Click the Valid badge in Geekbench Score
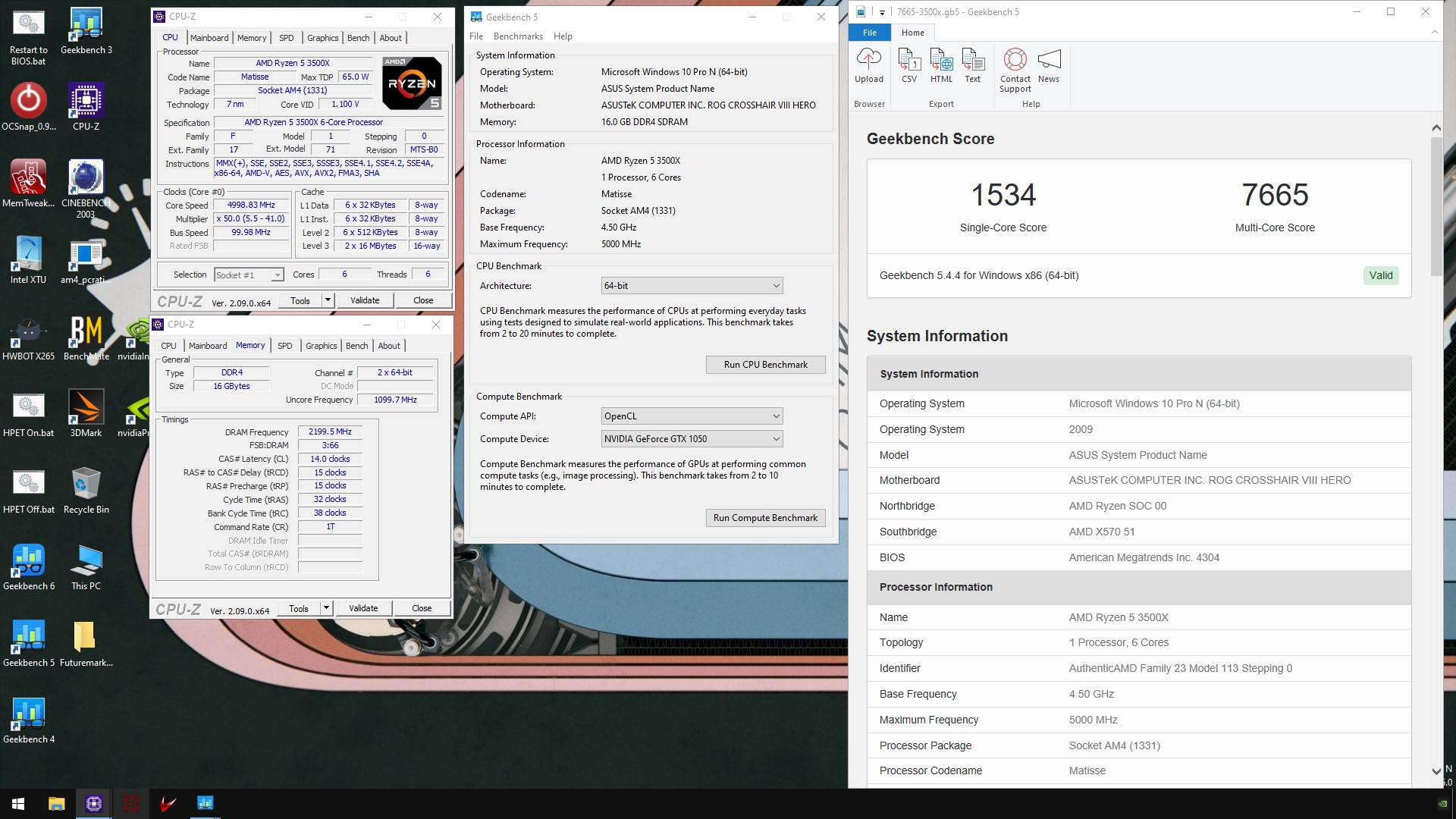 [1381, 275]
